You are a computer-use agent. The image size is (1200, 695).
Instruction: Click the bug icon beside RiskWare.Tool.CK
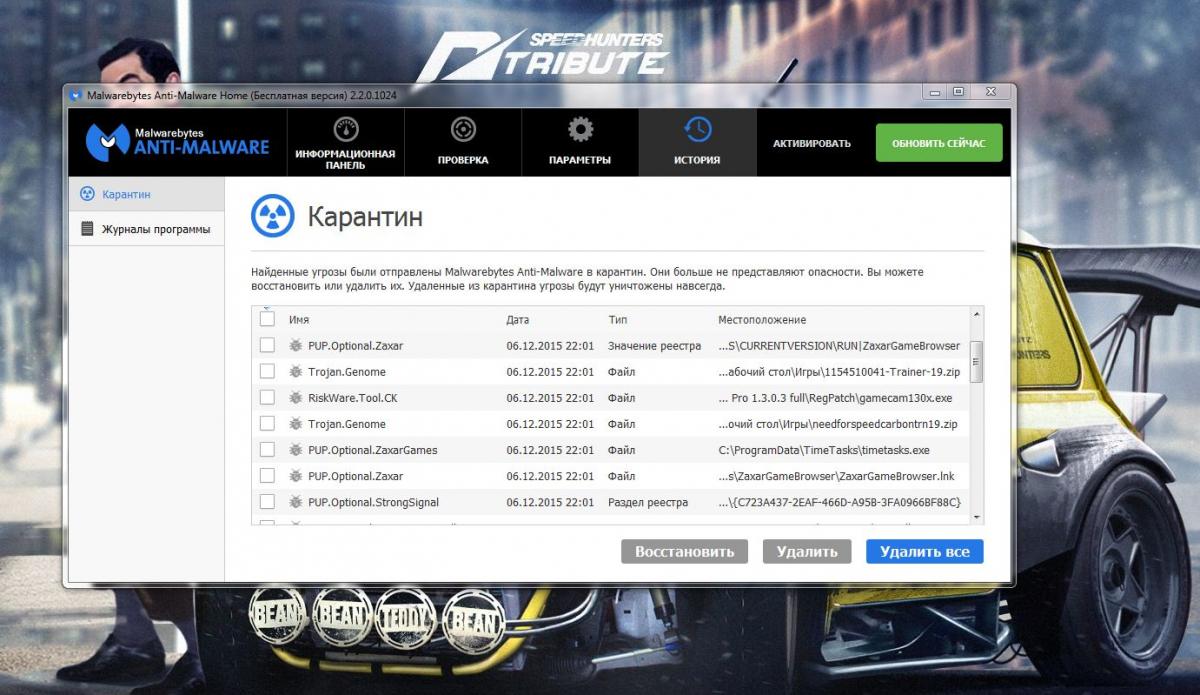[295, 397]
